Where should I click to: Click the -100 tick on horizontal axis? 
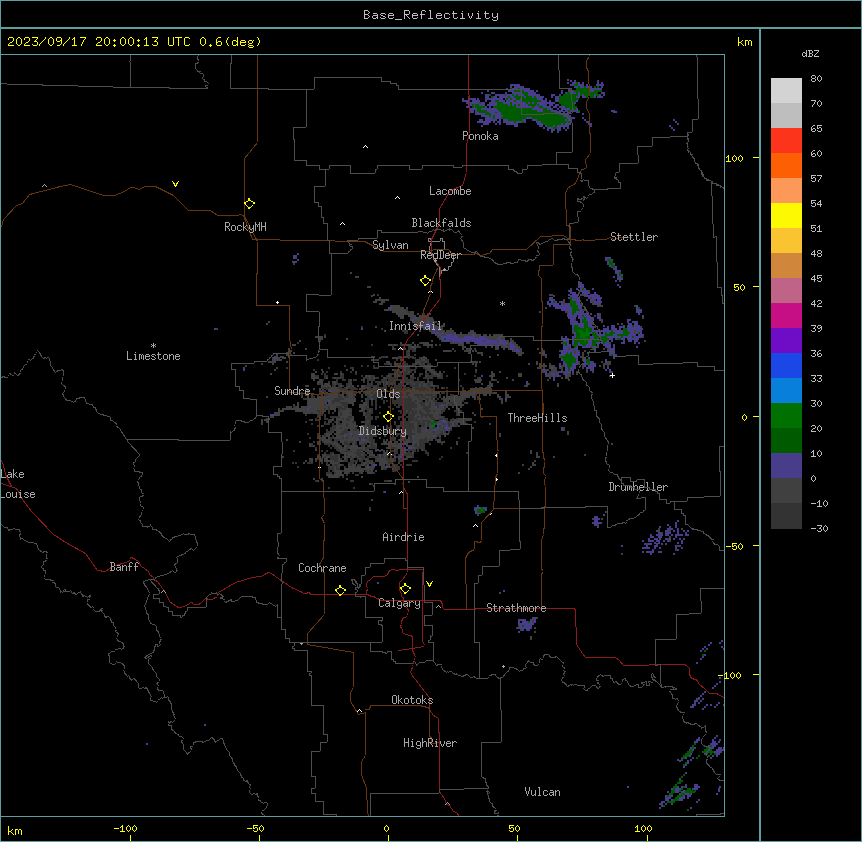[125, 828]
